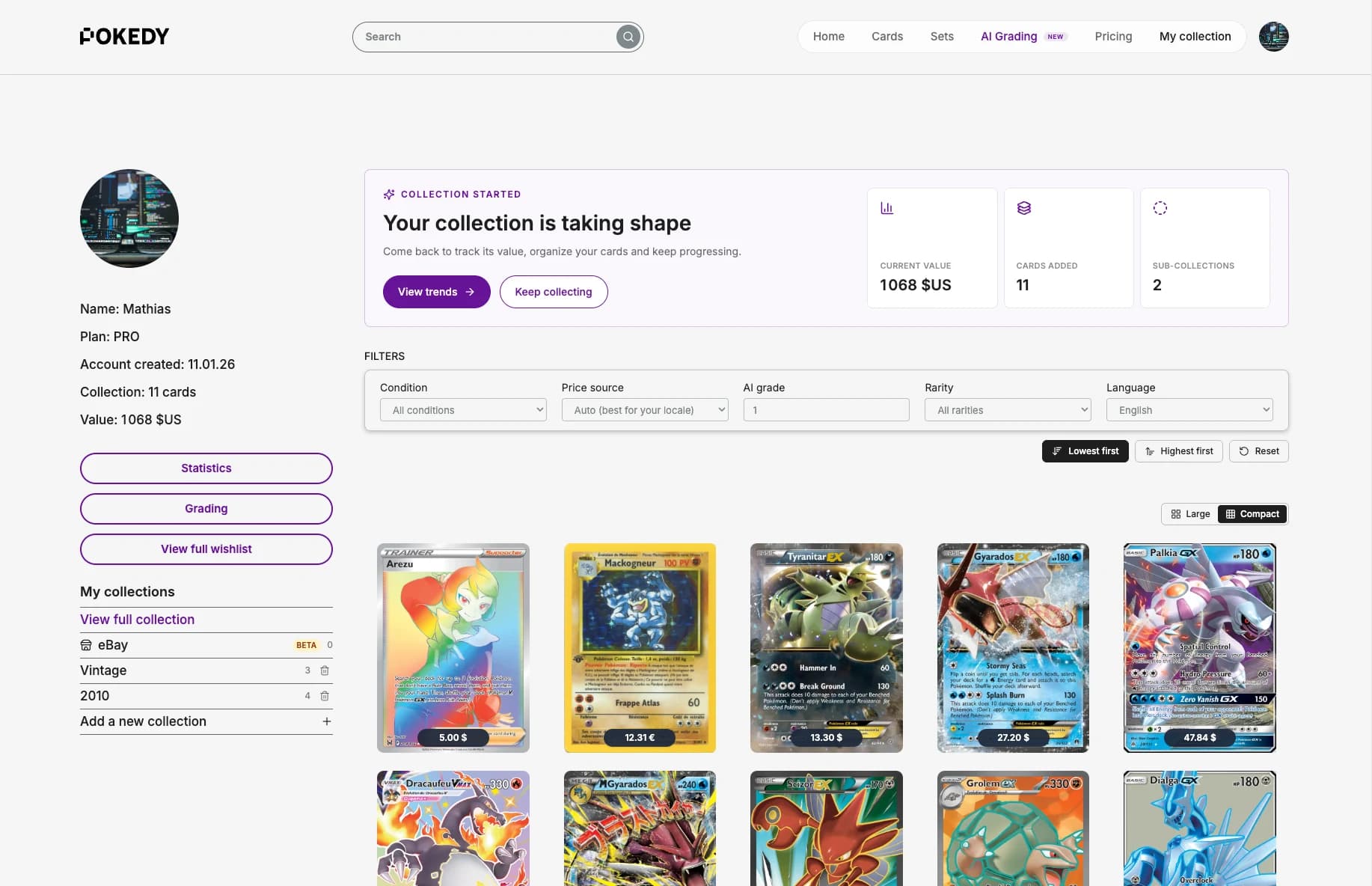
Task: Open the Statistics section
Action: pos(206,468)
